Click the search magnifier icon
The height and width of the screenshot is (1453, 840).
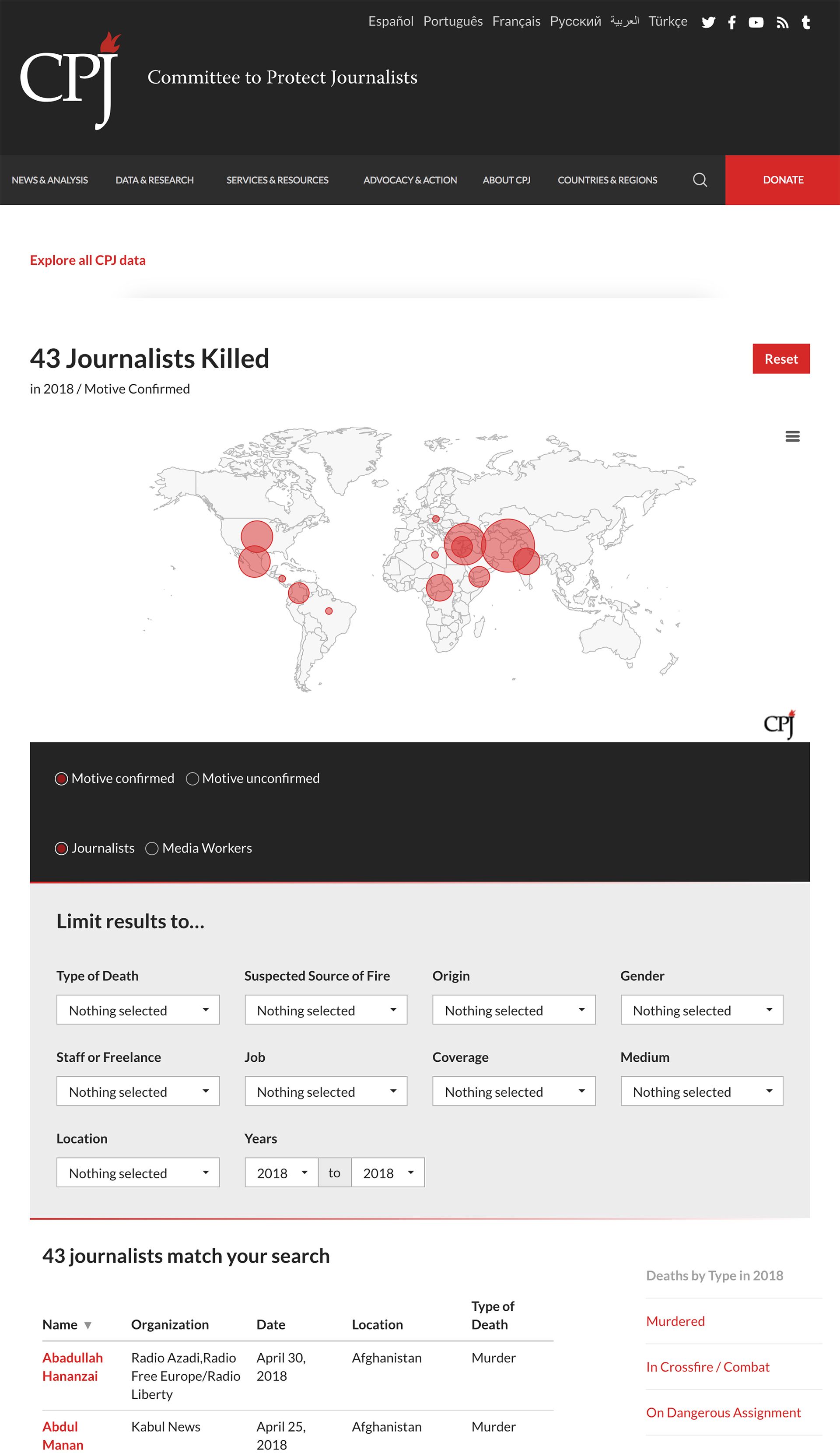[x=699, y=180]
